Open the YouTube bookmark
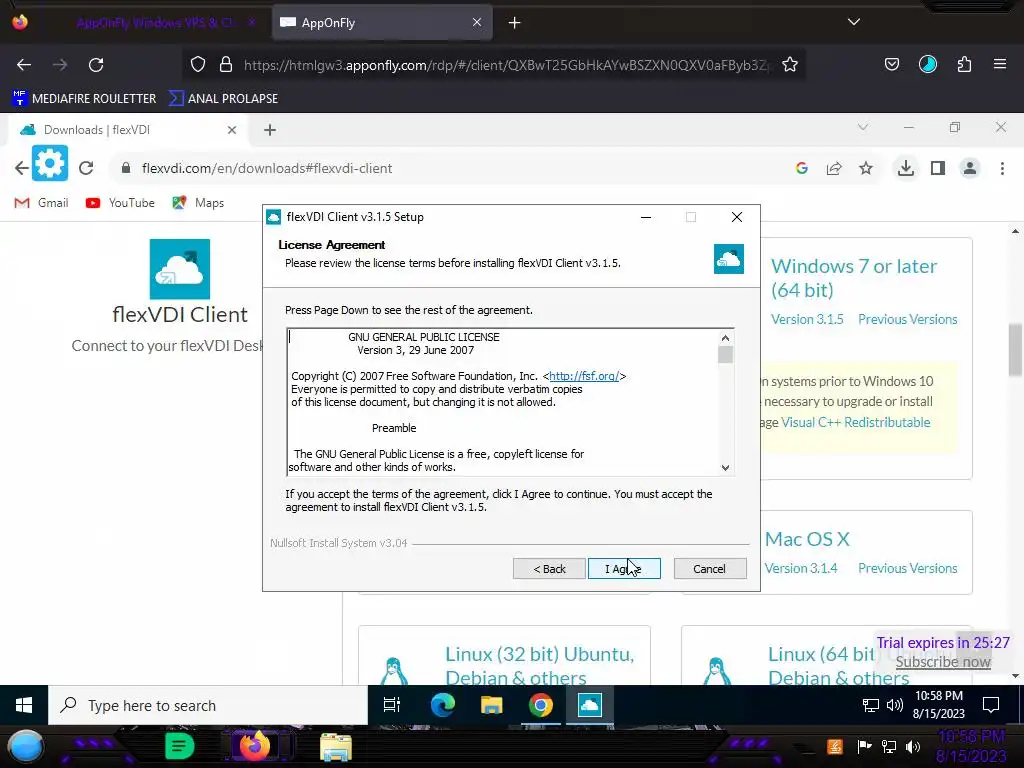Screen dimensions: 1024x768 pyautogui.click(x=120, y=203)
